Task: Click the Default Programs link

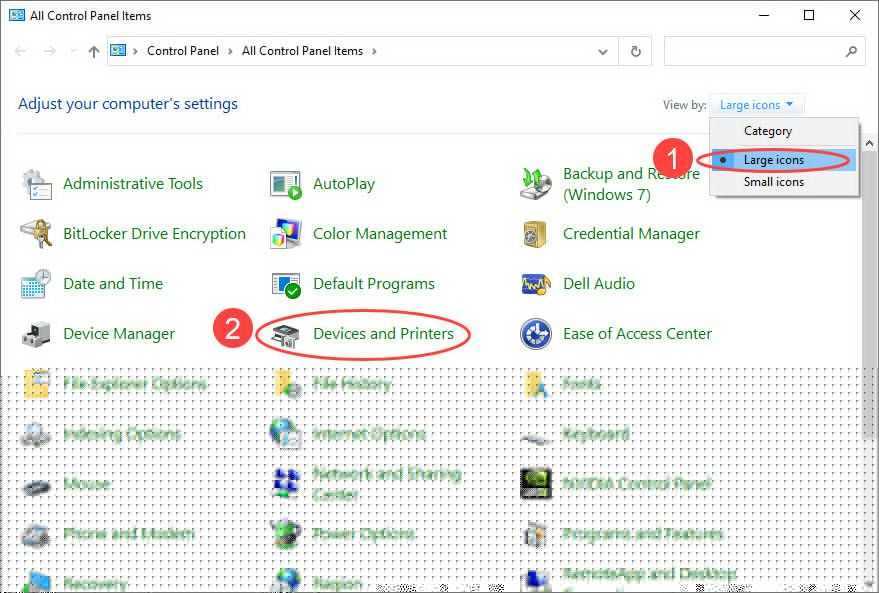Action: point(373,284)
